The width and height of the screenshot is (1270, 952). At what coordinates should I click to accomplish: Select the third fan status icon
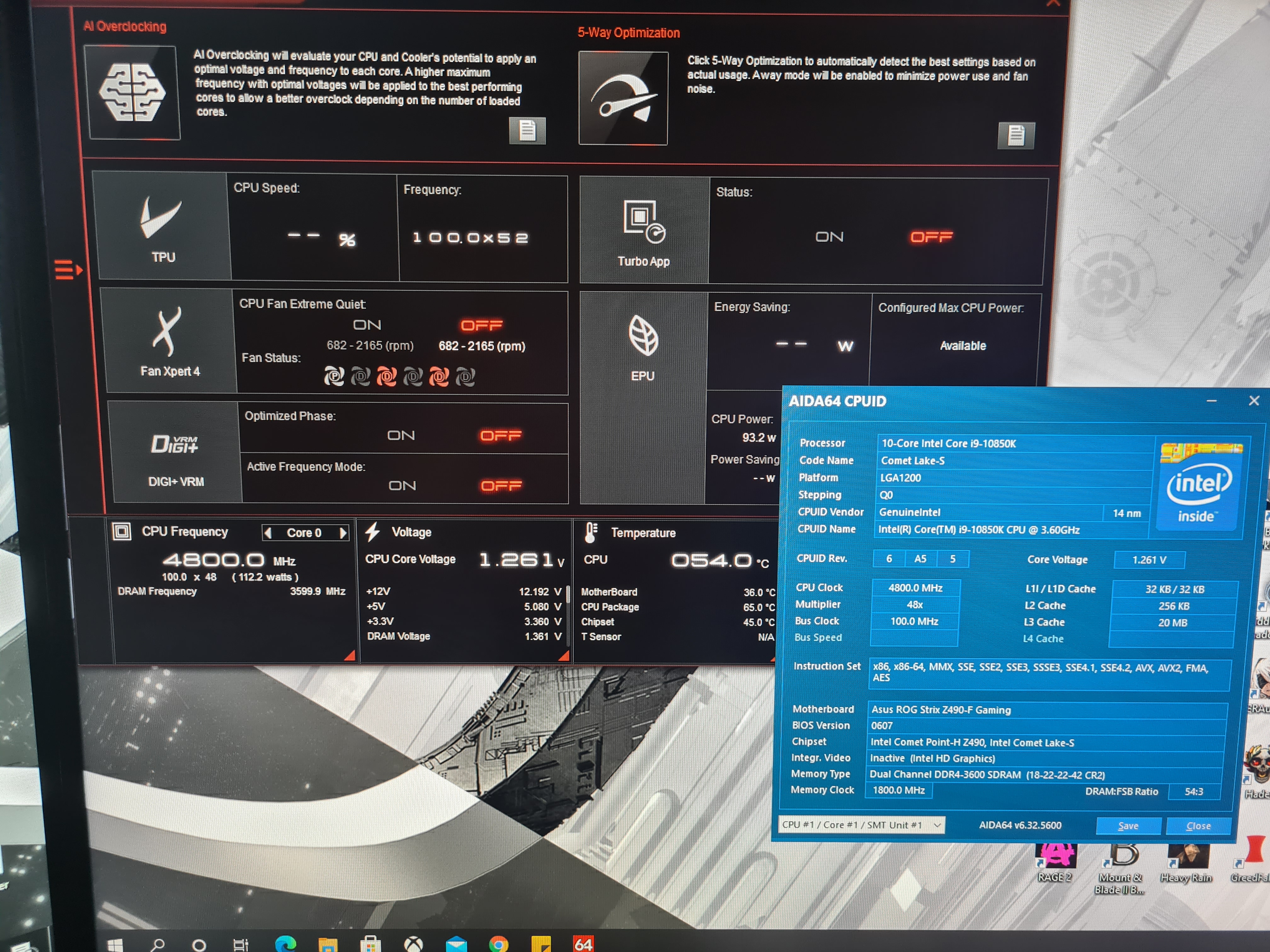[386, 377]
